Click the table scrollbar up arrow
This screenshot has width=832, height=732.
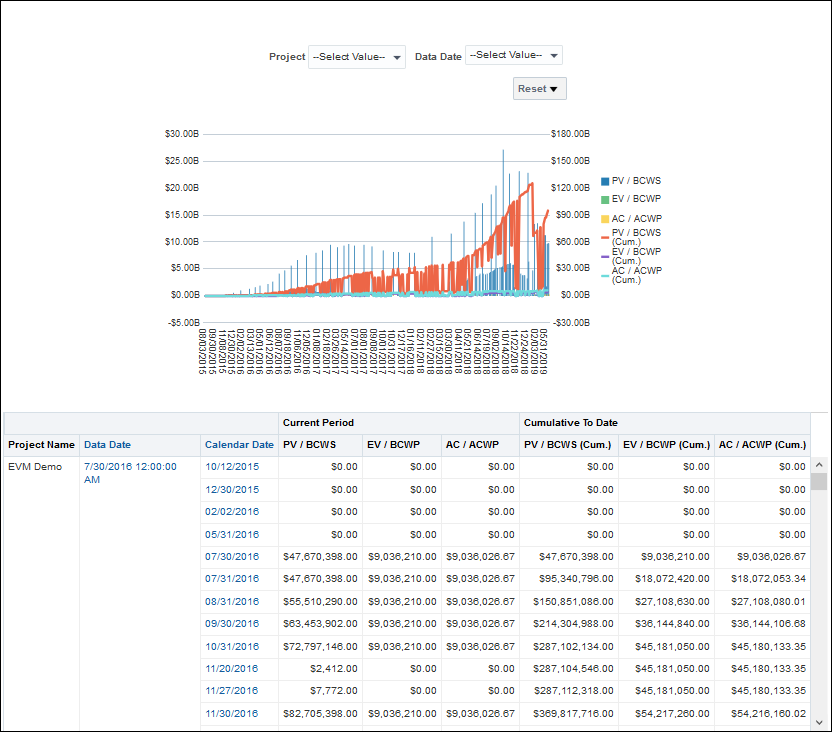(817, 462)
